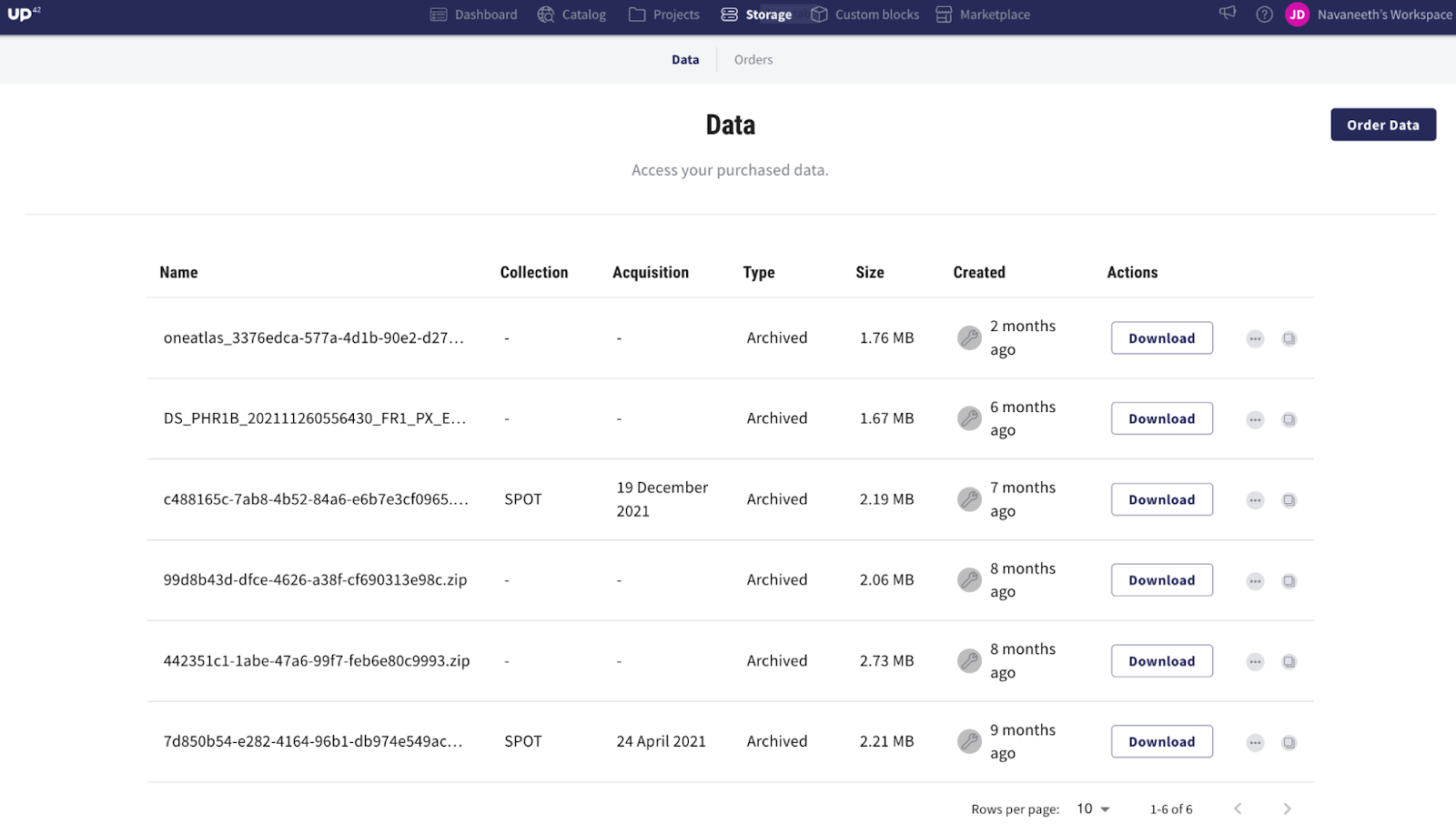1456x824 pixels.
Task: Select the Storage menu item
Action: pyautogui.click(x=756, y=15)
